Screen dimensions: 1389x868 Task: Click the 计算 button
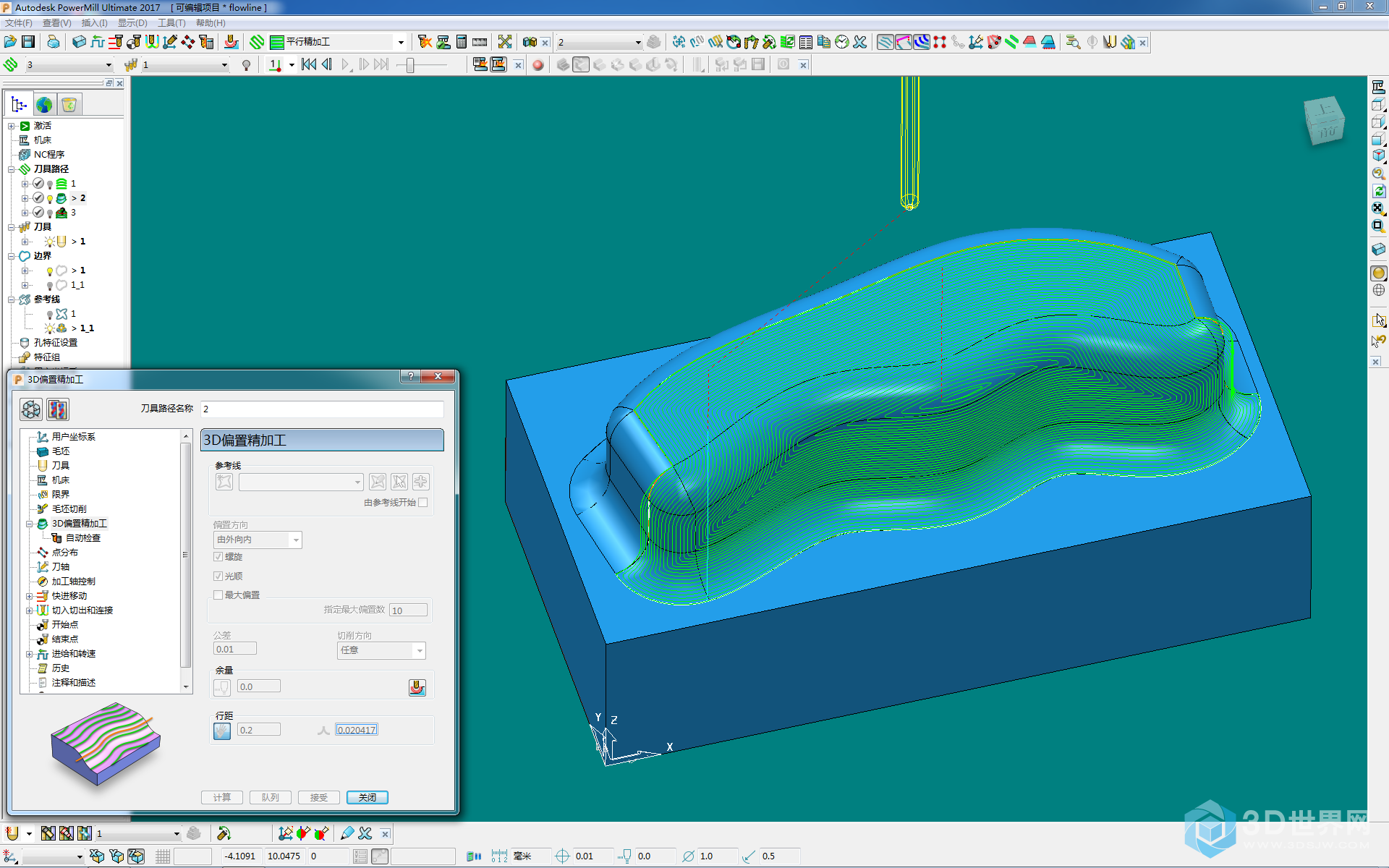point(222,797)
